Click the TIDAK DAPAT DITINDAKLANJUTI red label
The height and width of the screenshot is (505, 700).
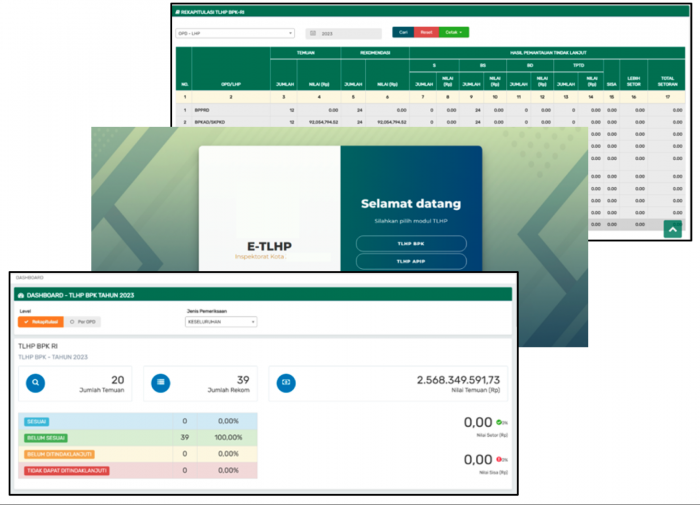65,470
